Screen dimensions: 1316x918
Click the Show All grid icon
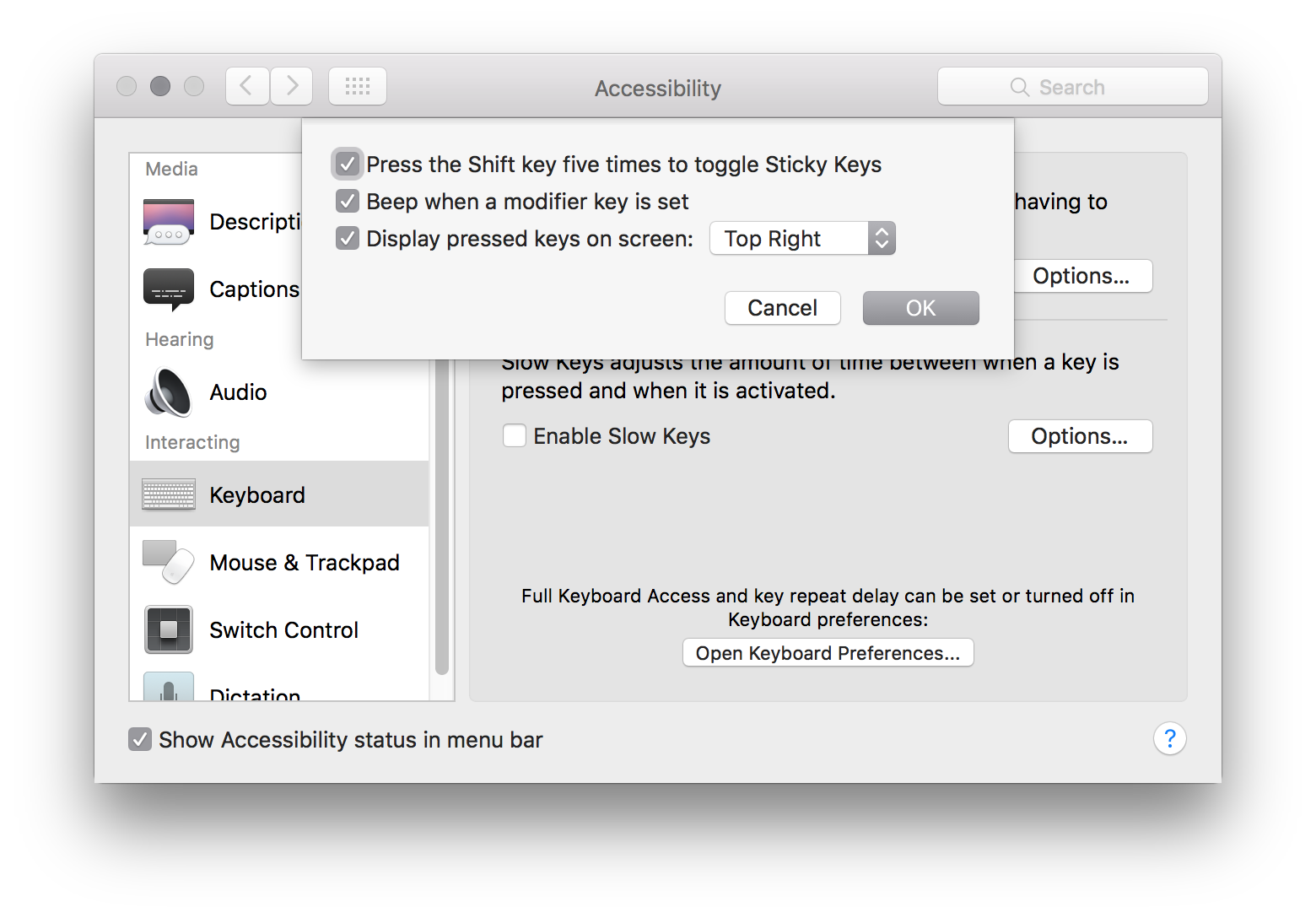tap(357, 85)
